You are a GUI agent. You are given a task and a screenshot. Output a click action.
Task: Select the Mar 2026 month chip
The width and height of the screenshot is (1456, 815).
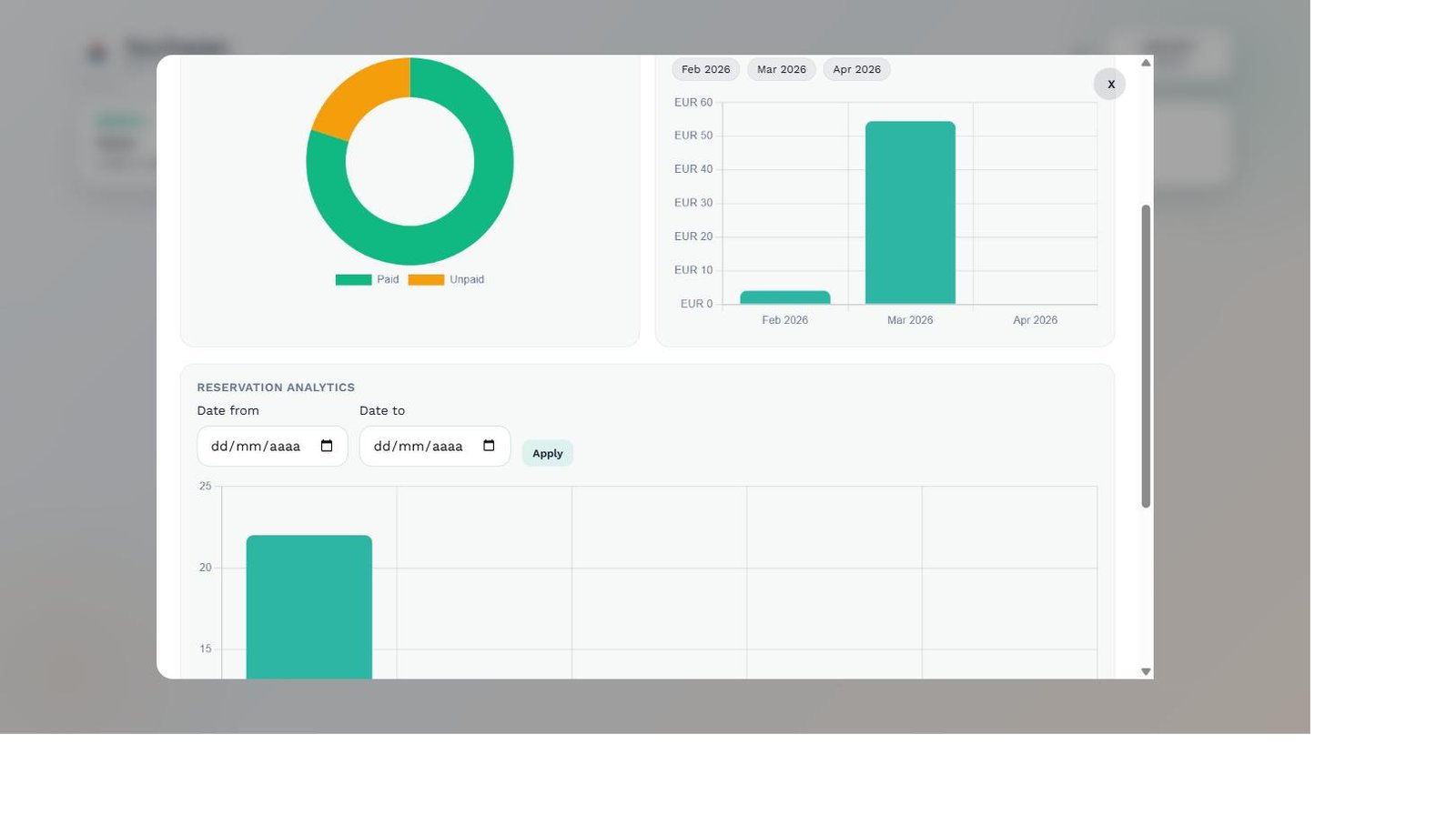pos(781,69)
